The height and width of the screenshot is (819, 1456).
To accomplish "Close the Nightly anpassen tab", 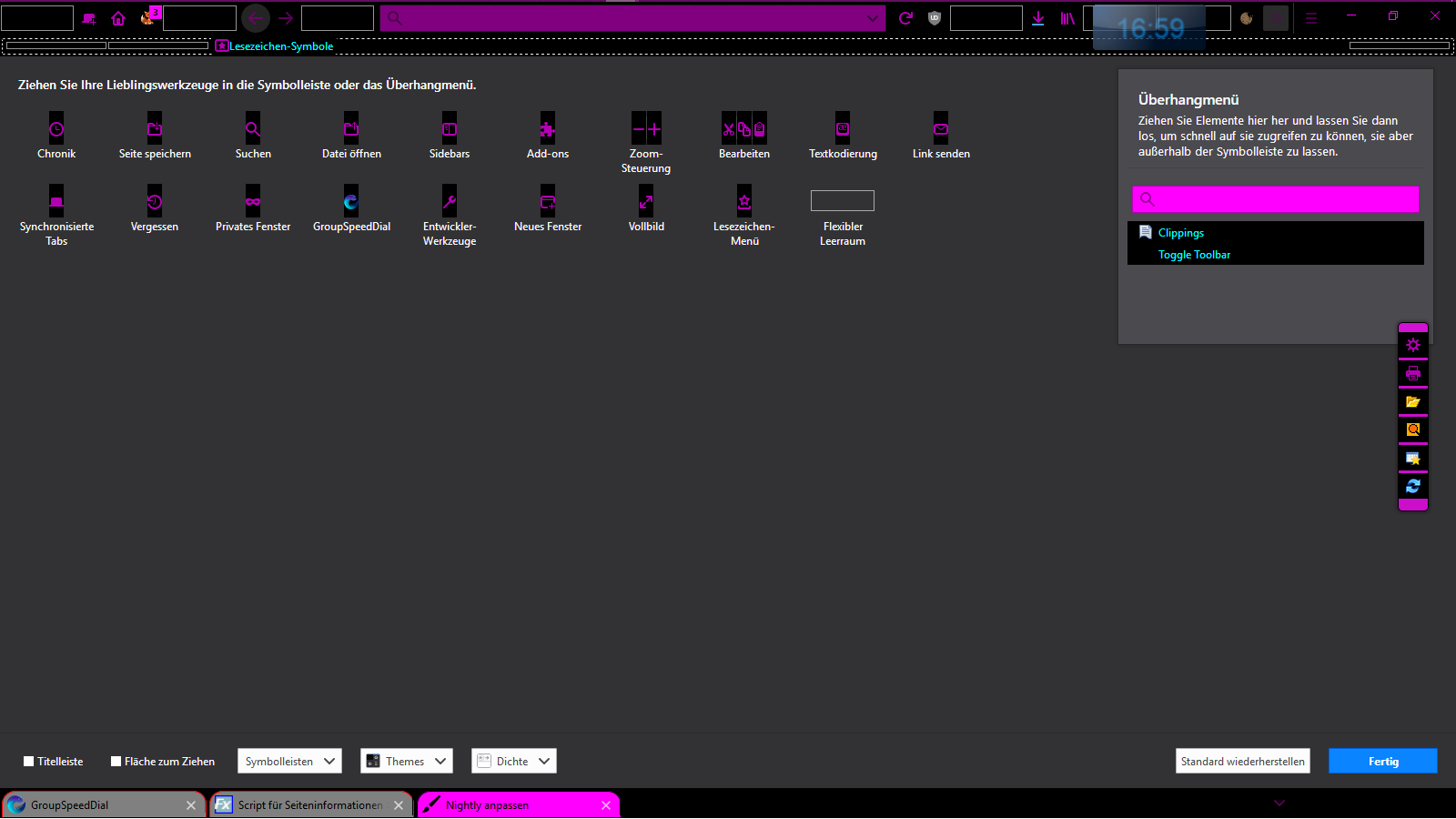I will tap(606, 805).
